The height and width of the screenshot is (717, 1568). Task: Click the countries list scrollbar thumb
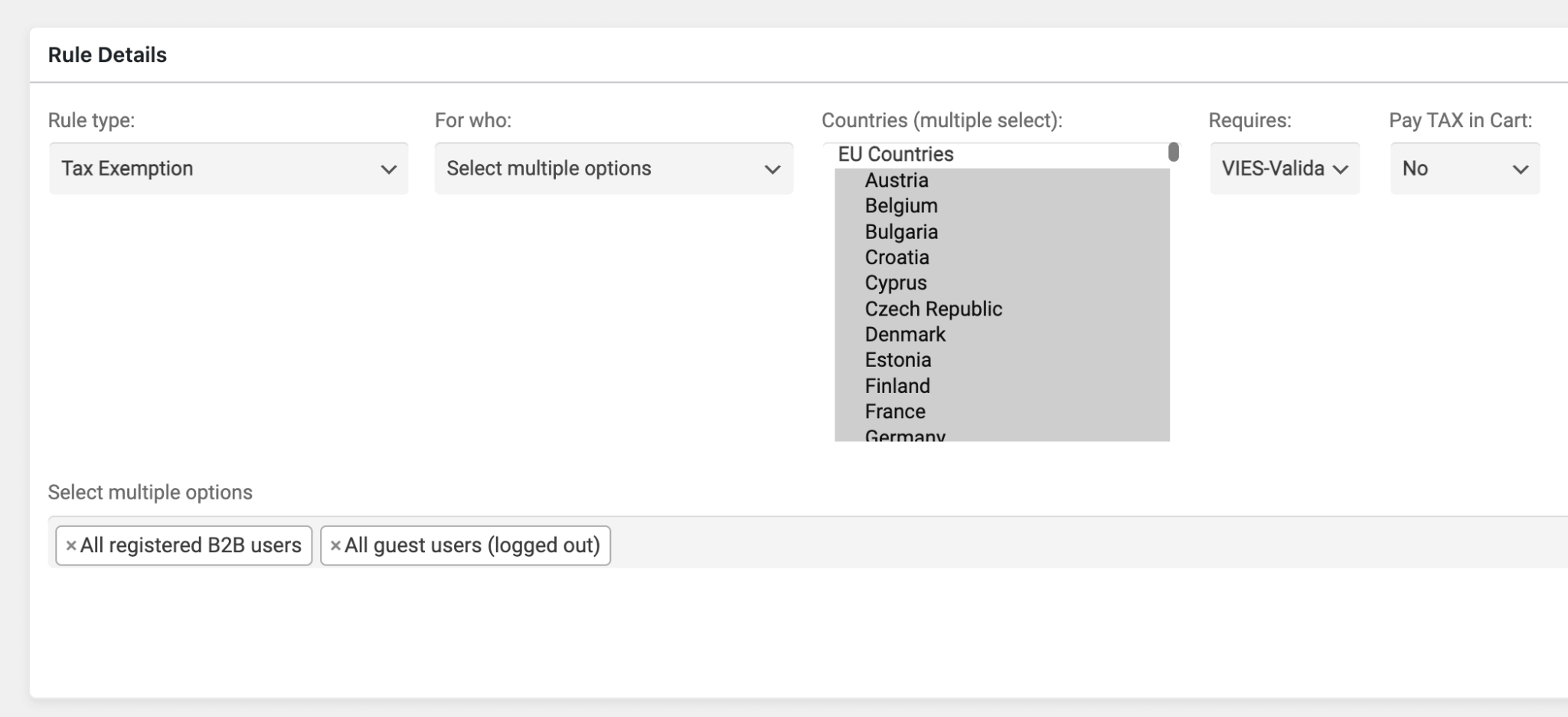(1173, 152)
